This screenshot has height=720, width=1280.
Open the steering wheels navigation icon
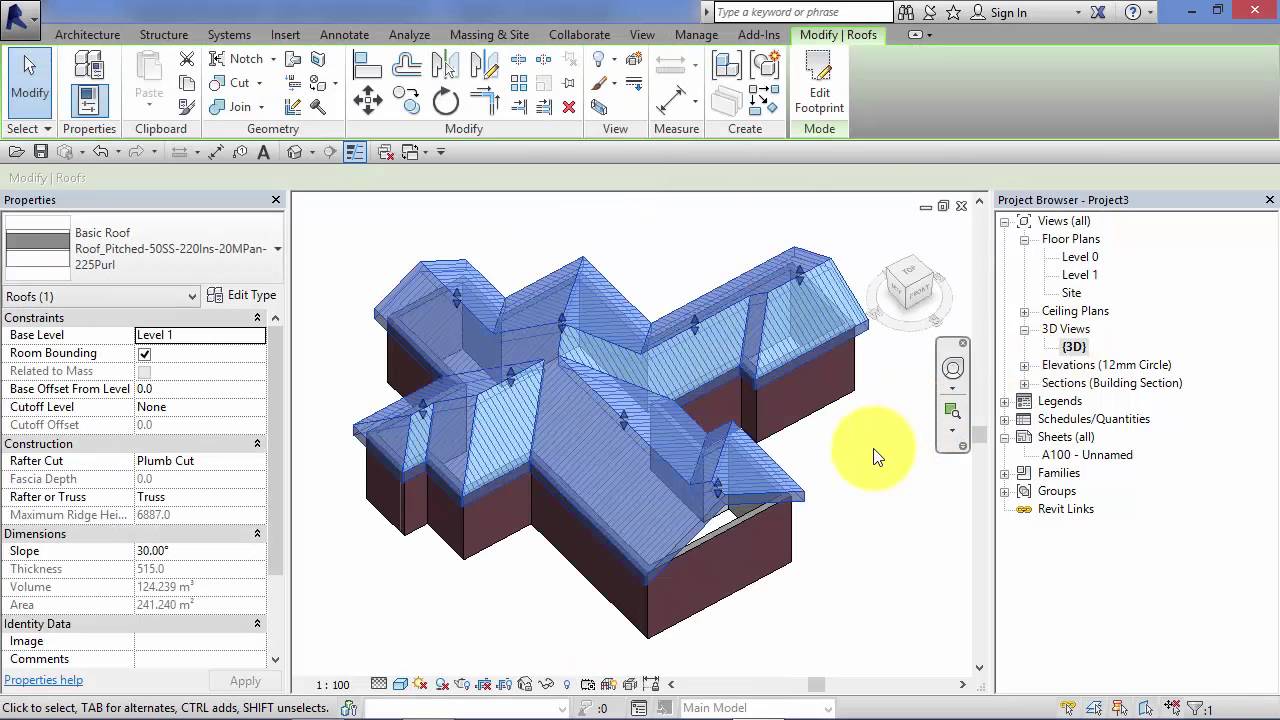[953, 368]
